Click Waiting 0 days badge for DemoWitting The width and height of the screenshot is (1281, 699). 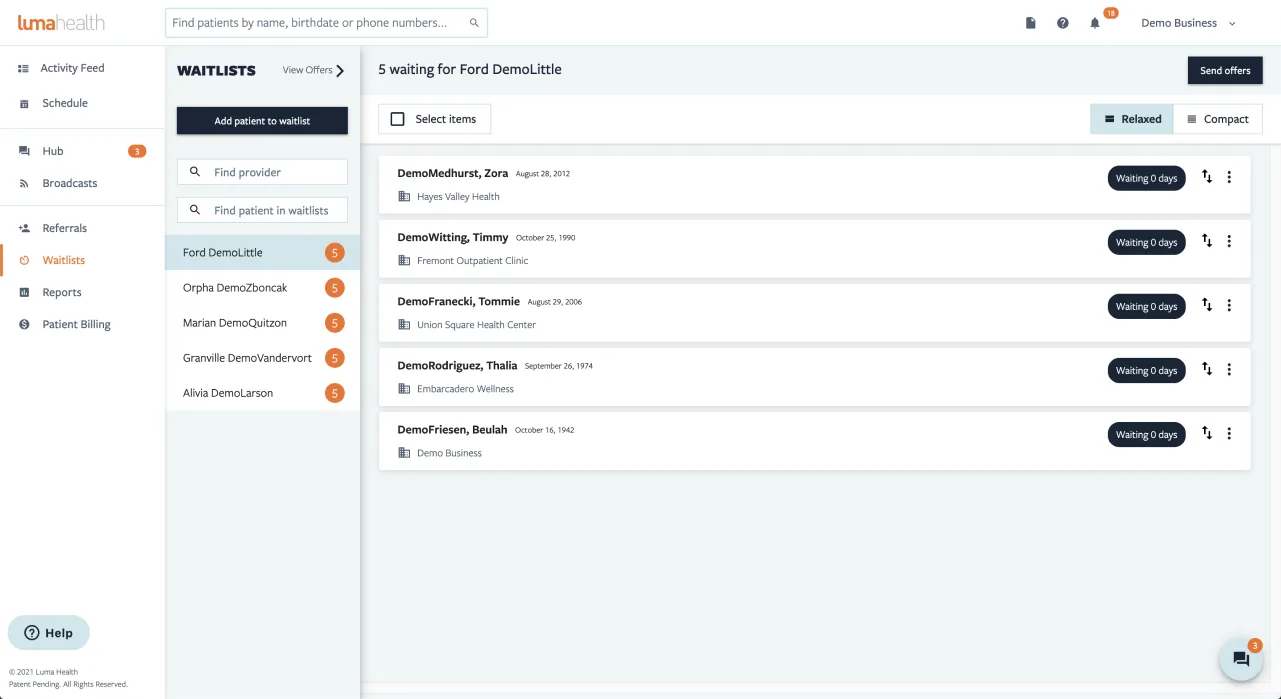click(1146, 242)
